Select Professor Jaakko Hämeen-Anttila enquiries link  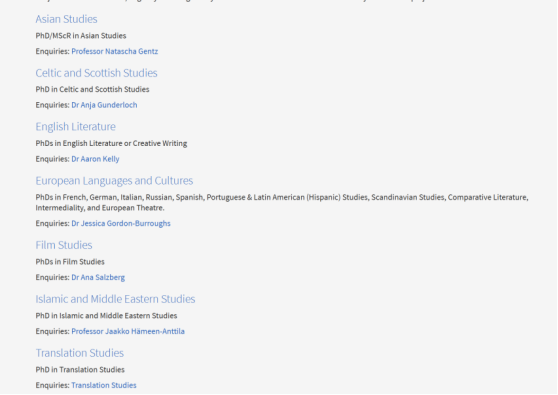pyautogui.click(x=128, y=331)
